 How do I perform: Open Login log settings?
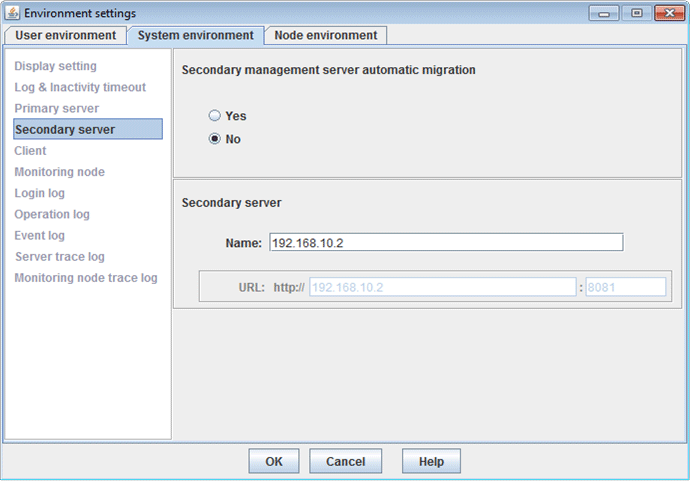point(39,193)
